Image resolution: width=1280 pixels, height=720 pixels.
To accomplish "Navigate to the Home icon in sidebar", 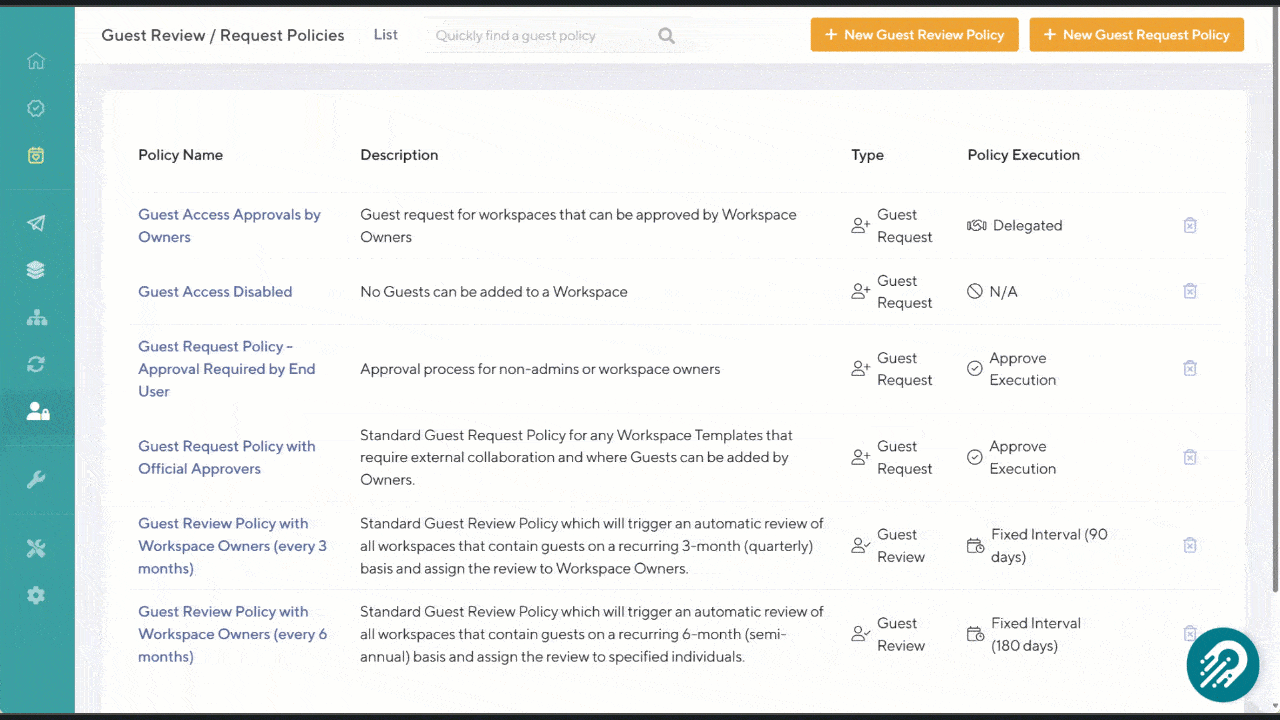I will coord(36,61).
